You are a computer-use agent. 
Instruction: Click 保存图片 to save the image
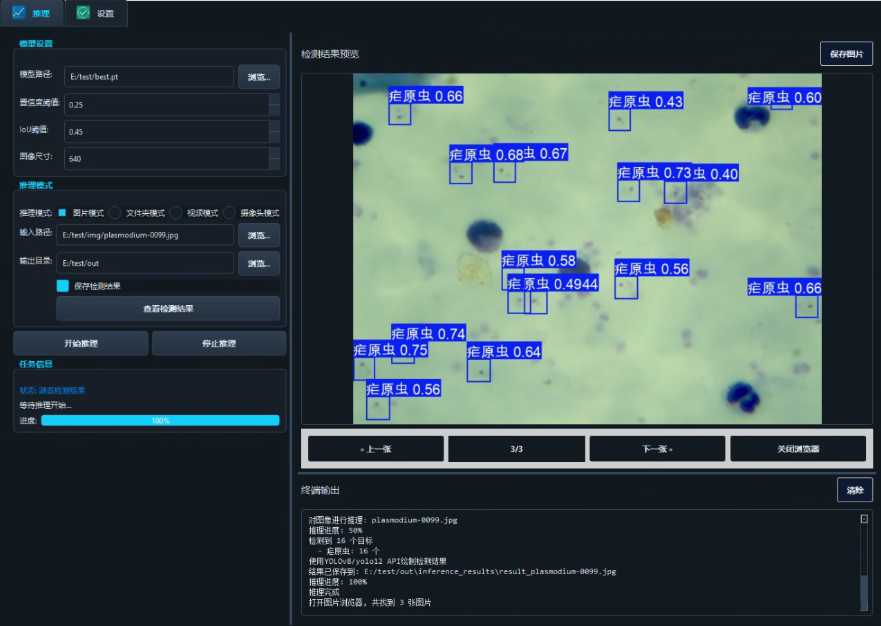pos(846,54)
